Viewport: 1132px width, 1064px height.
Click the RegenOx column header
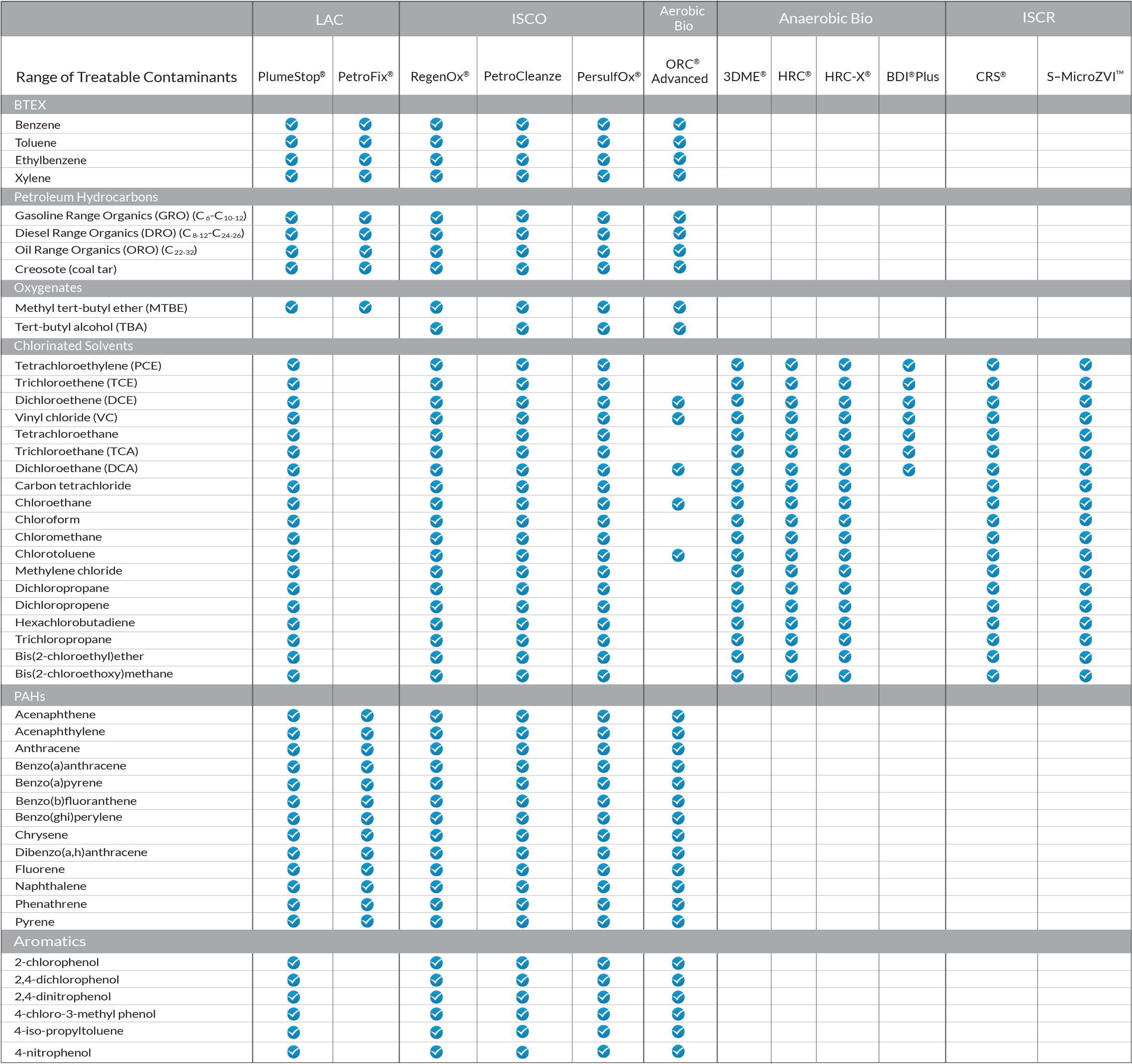[439, 76]
